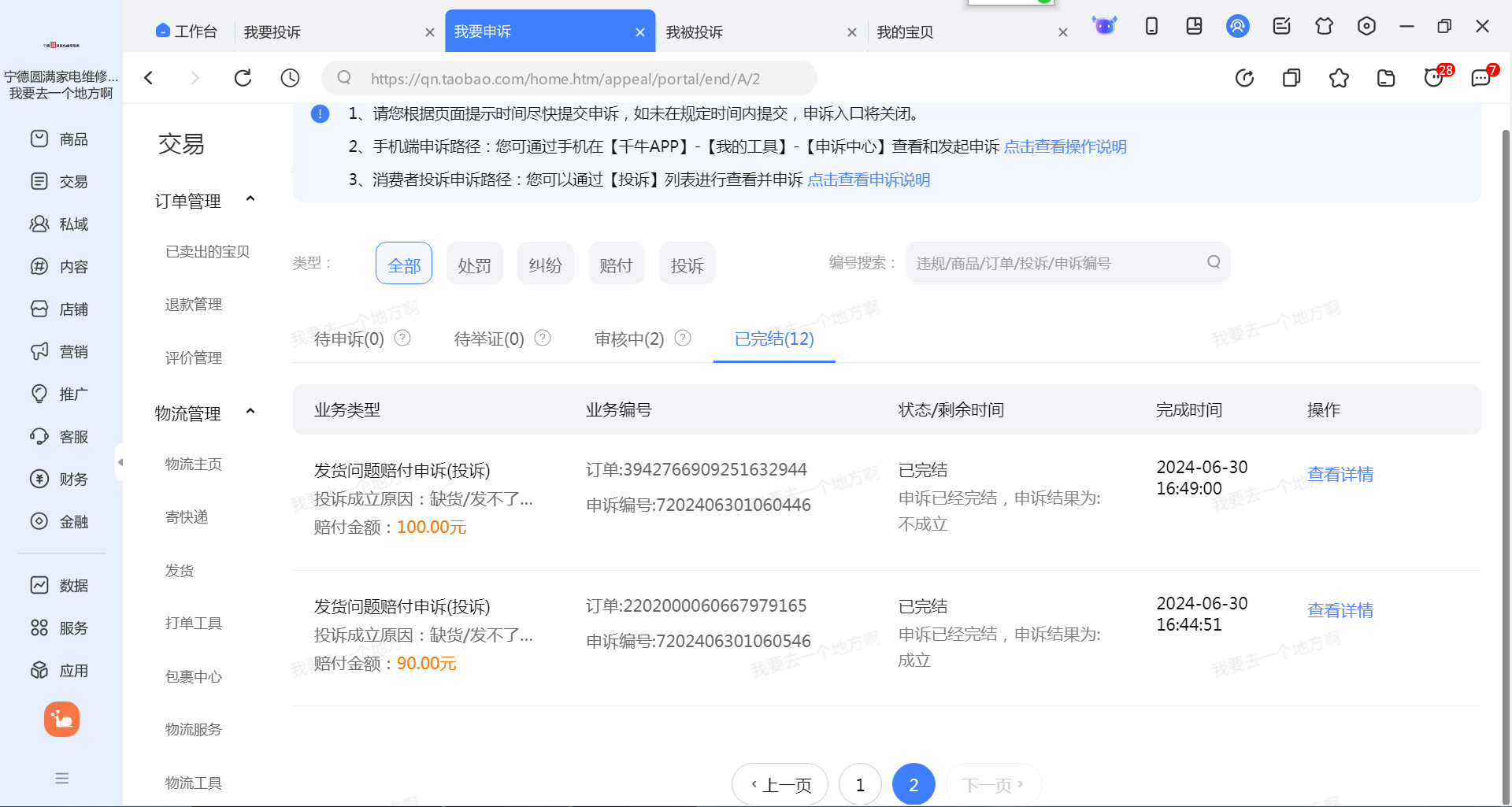Open browsing history clock icon
Image resolution: width=1512 pixels, height=807 pixels.
(x=290, y=78)
